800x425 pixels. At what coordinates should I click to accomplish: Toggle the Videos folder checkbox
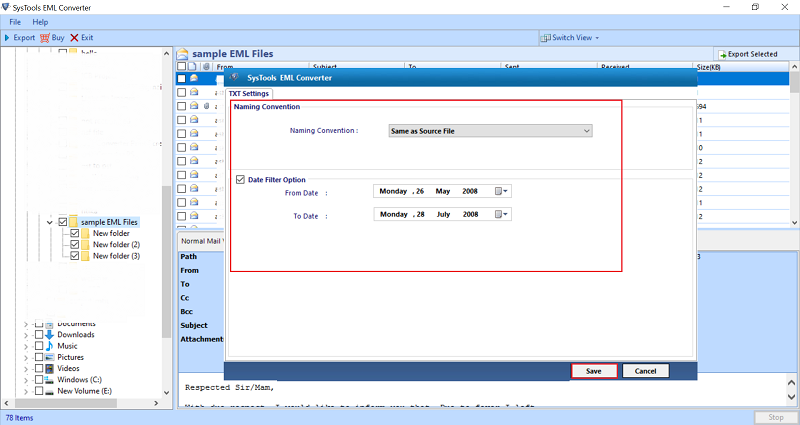click(39, 369)
